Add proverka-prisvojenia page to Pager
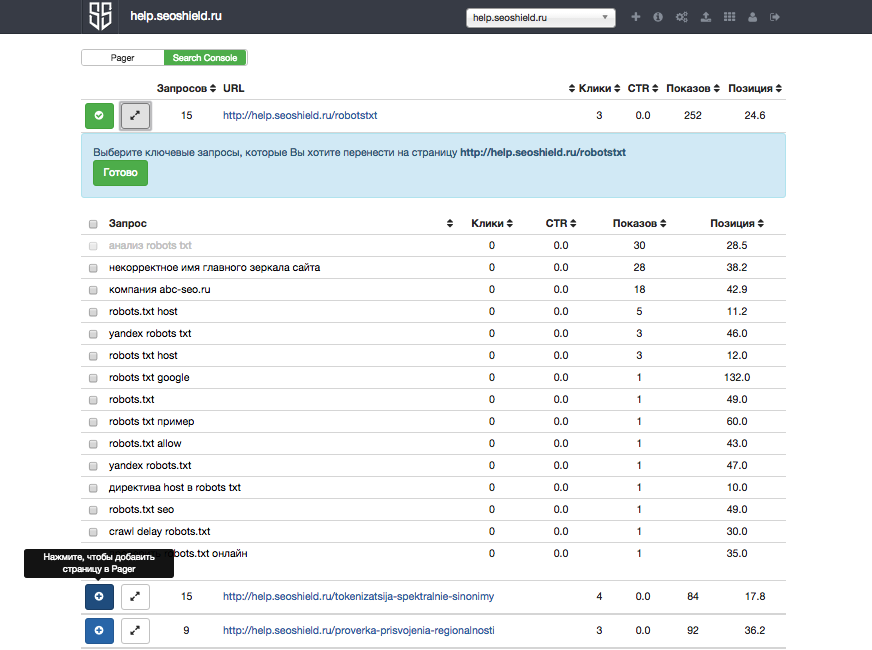 tap(100, 631)
